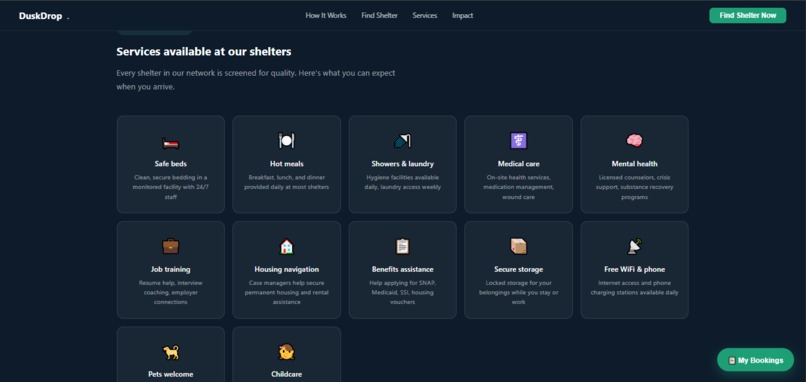Select the Medical care title
Screen dimensions: 806x382
[x=519, y=164]
